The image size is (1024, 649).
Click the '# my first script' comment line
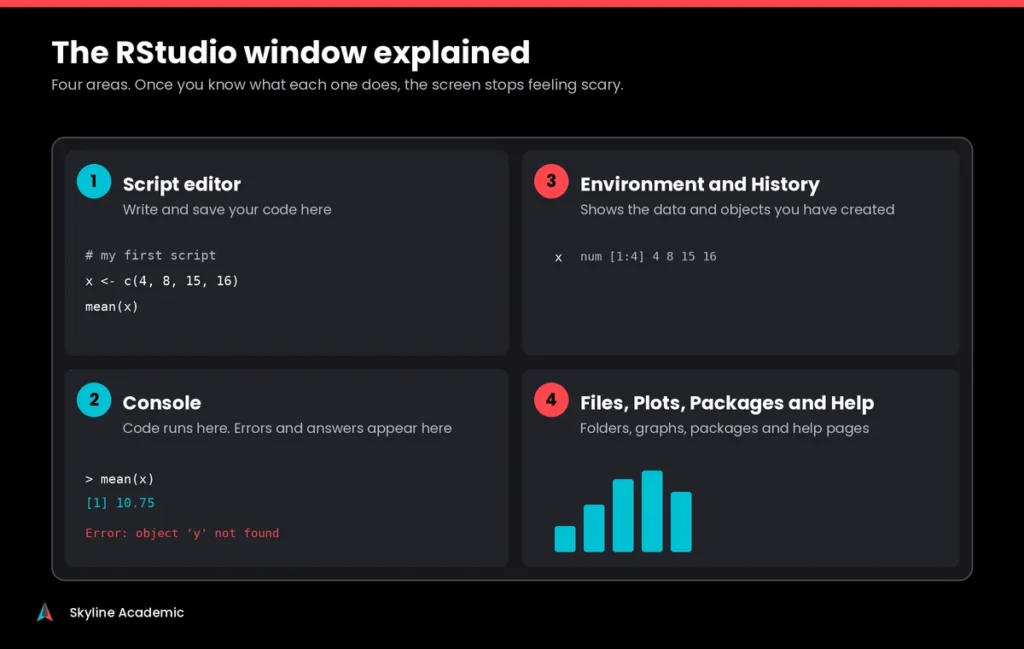pyautogui.click(x=150, y=255)
